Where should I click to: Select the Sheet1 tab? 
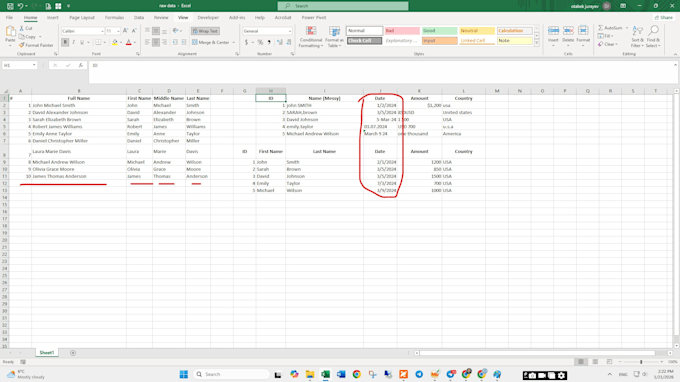pos(46,353)
